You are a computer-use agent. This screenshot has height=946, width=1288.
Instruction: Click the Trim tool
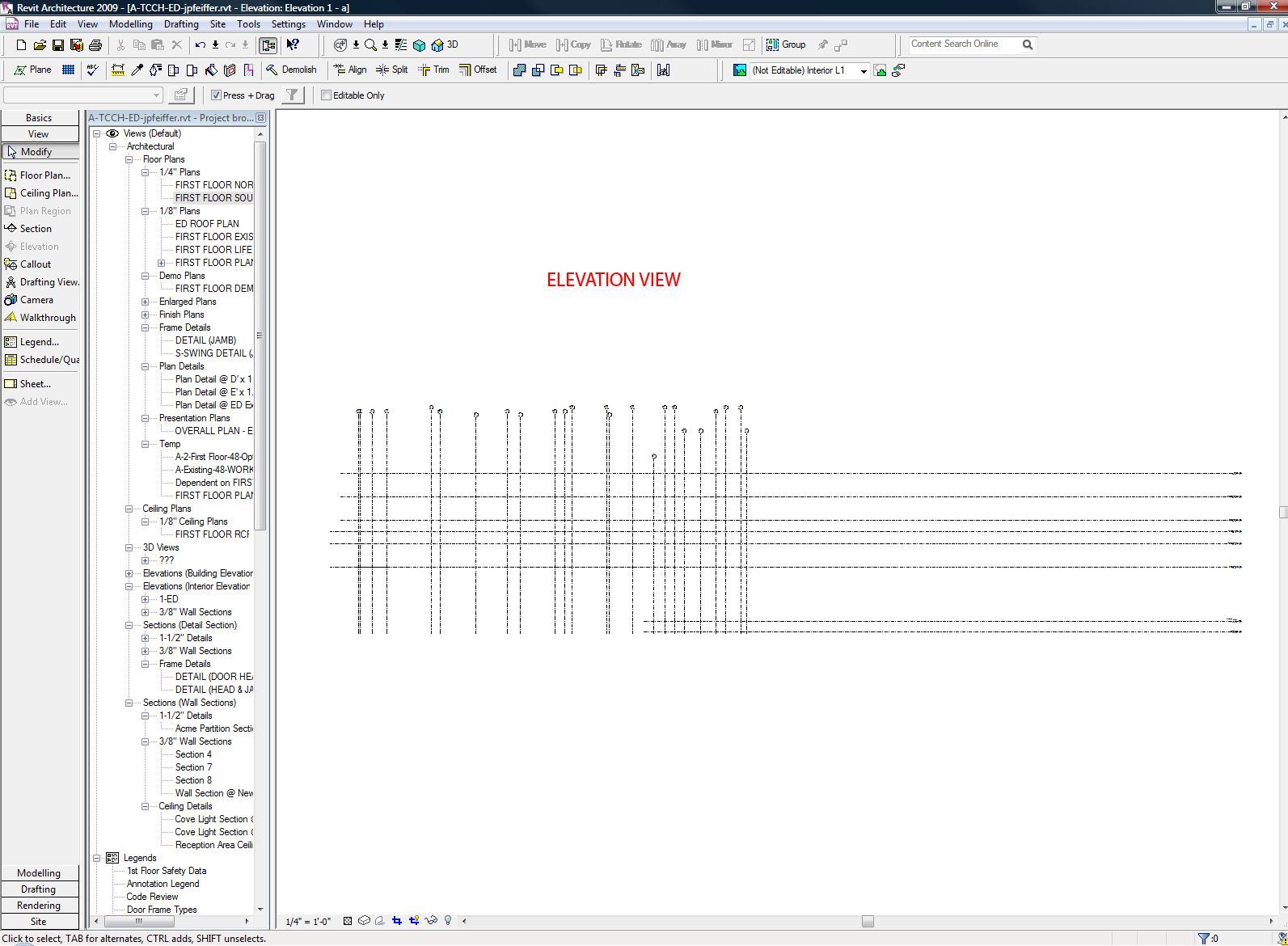[x=433, y=70]
